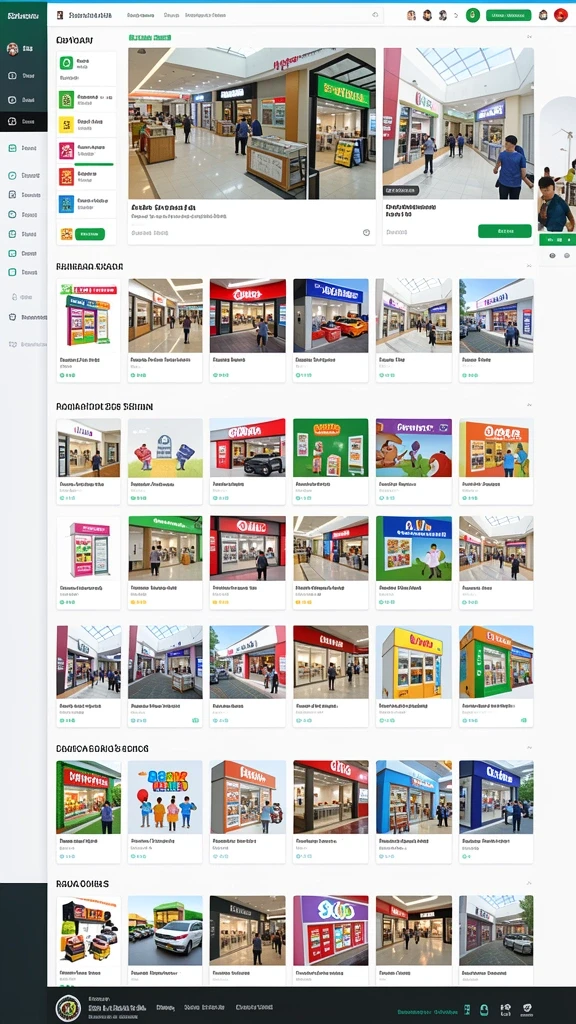Open the blue icon tile in left list
The image size is (576, 1024).
pyautogui.click(x=67, y=204)
